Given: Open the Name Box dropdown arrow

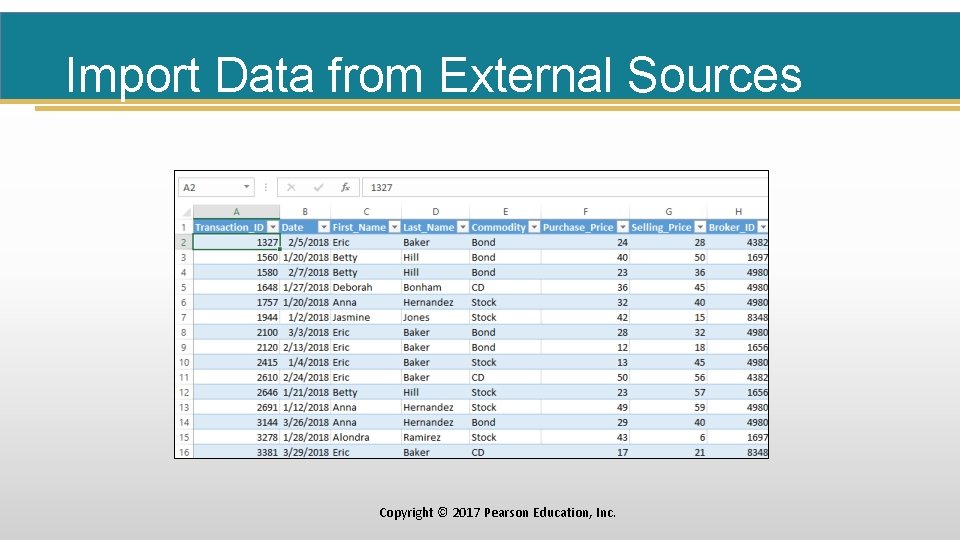Looking at the screenshot, I should coord(246,187).
